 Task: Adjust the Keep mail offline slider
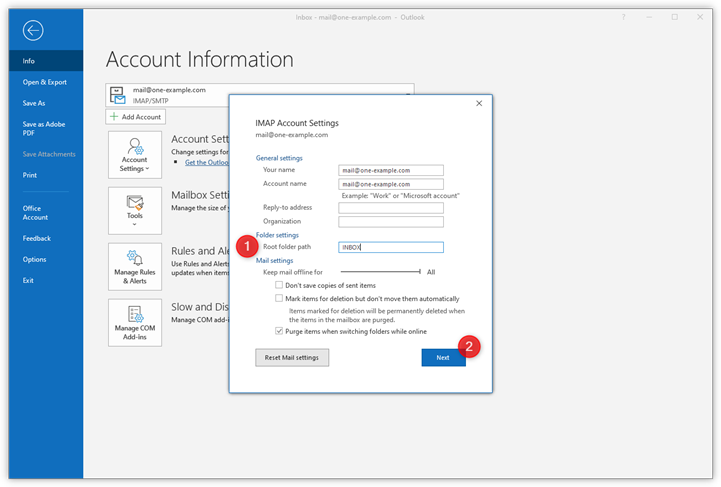(381, 272)
